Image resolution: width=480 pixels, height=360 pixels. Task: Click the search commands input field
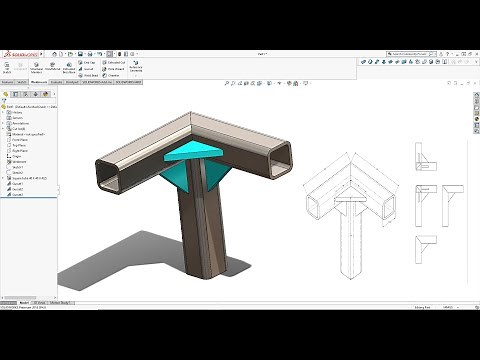click(411, 54)
